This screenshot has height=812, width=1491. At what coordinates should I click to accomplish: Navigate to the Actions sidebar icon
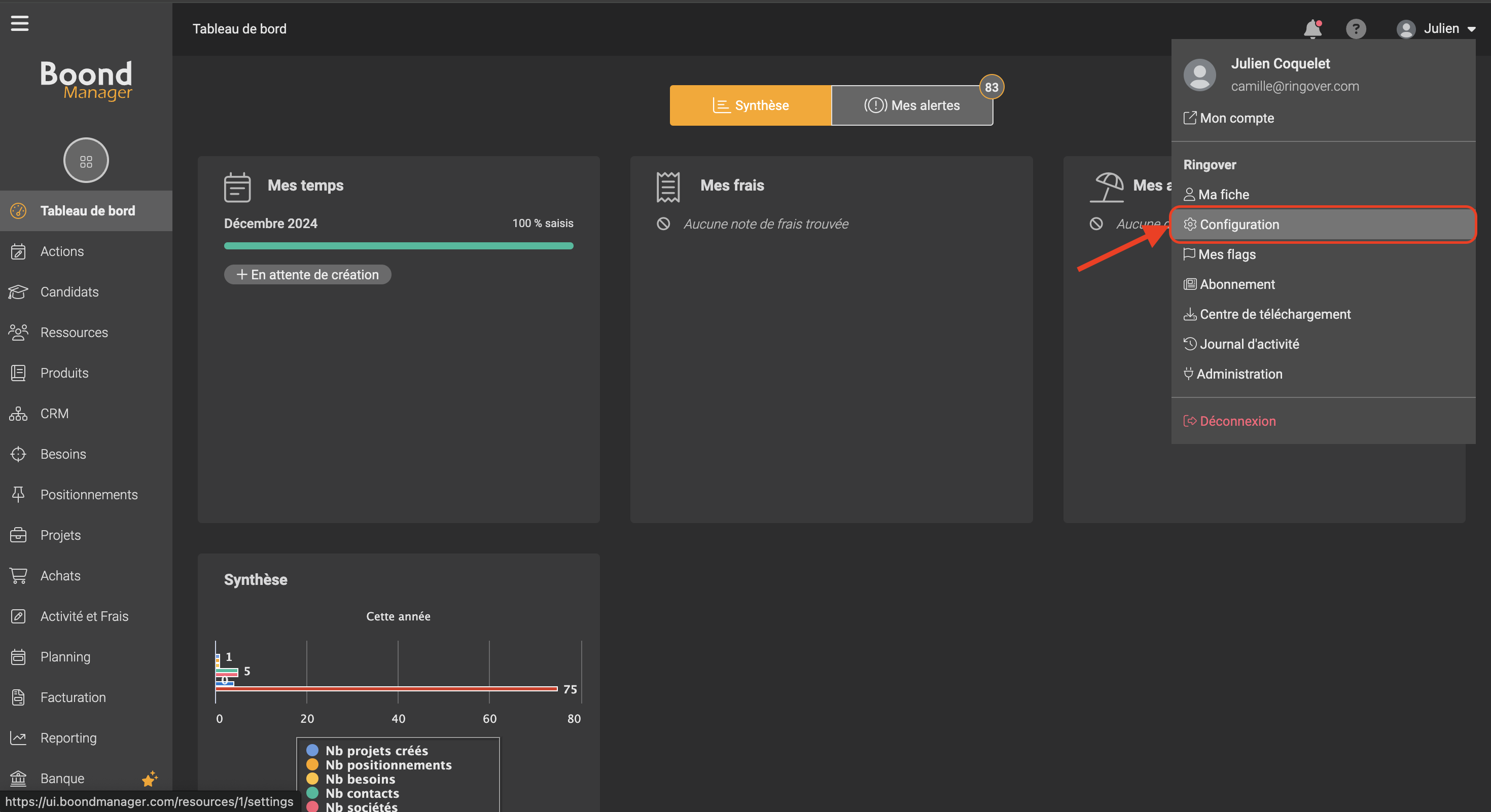[x=18, y=251]
